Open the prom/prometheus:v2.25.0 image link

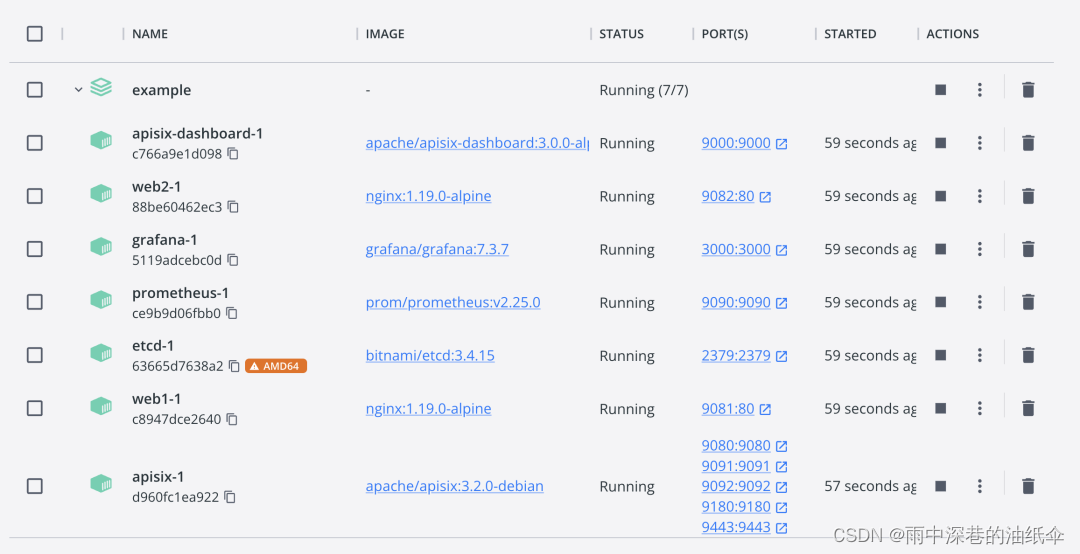click(453, 302)
